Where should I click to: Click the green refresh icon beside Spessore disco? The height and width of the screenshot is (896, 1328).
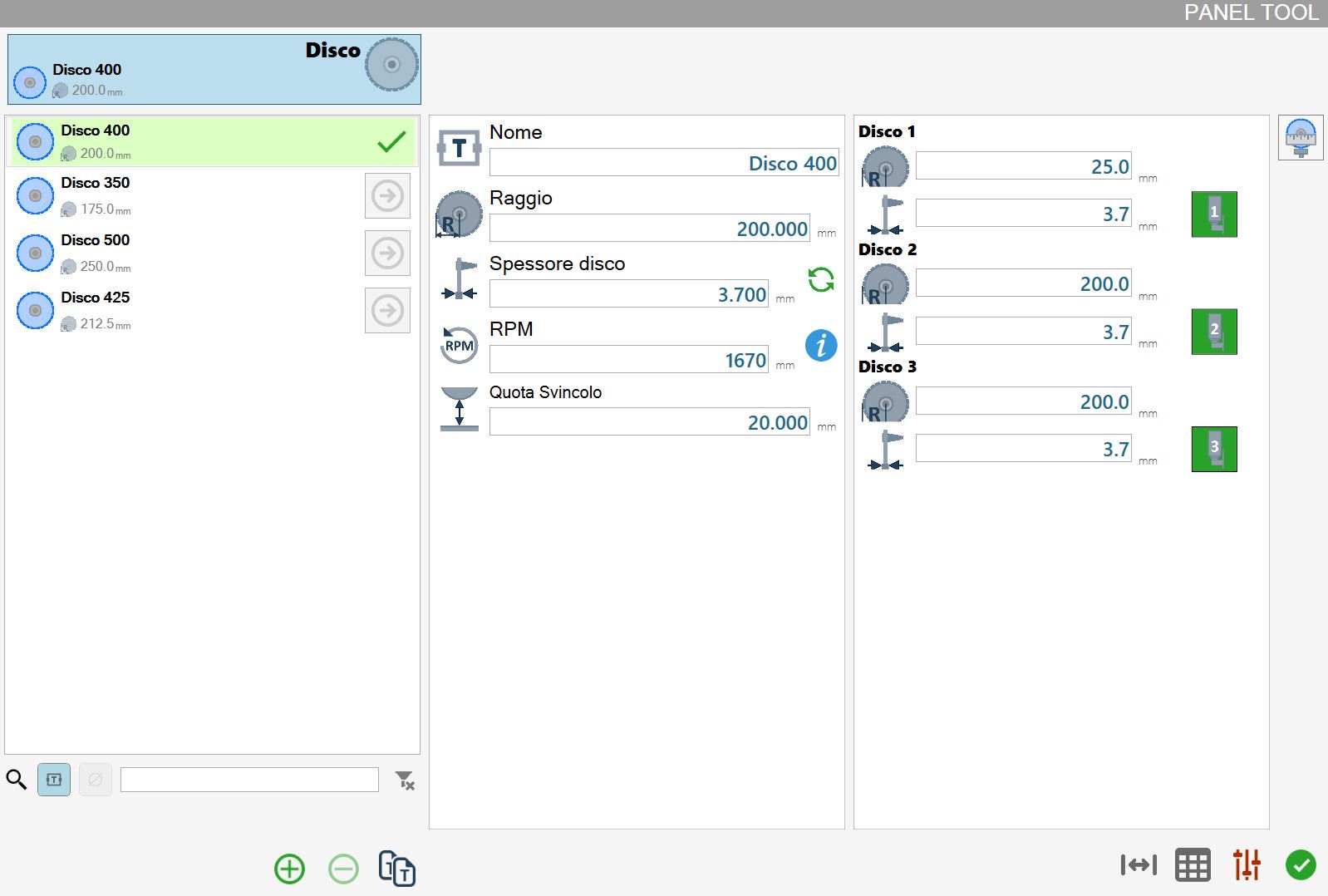tap(821, 279)
